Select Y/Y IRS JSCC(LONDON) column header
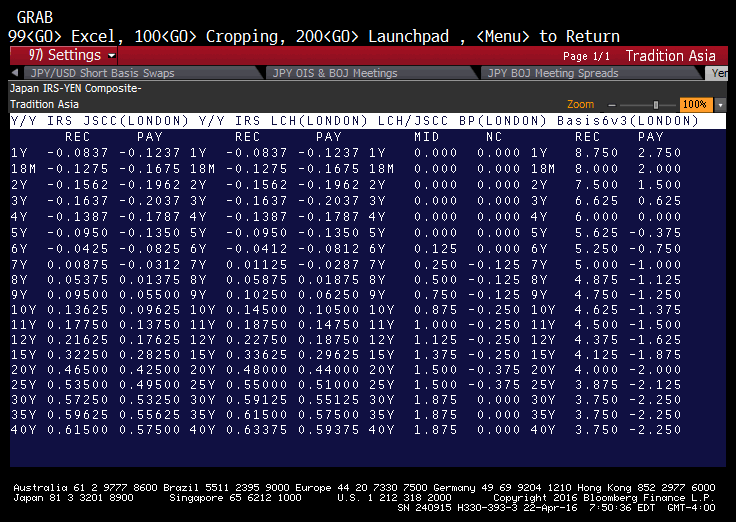Screen dimensions: 736x522 tap(100, 121)
